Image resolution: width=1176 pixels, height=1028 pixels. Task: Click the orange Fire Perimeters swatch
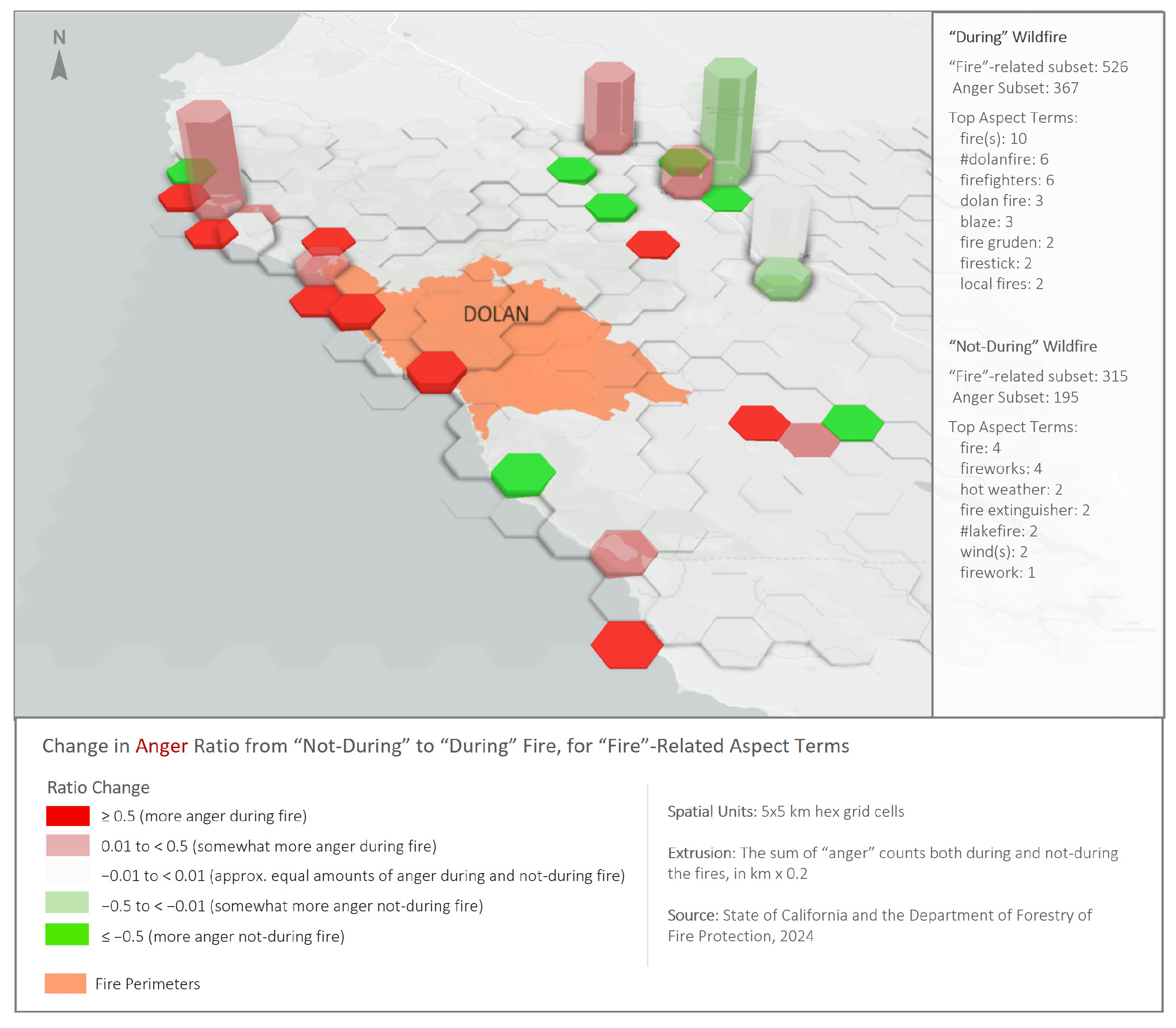tap(66, 983)
